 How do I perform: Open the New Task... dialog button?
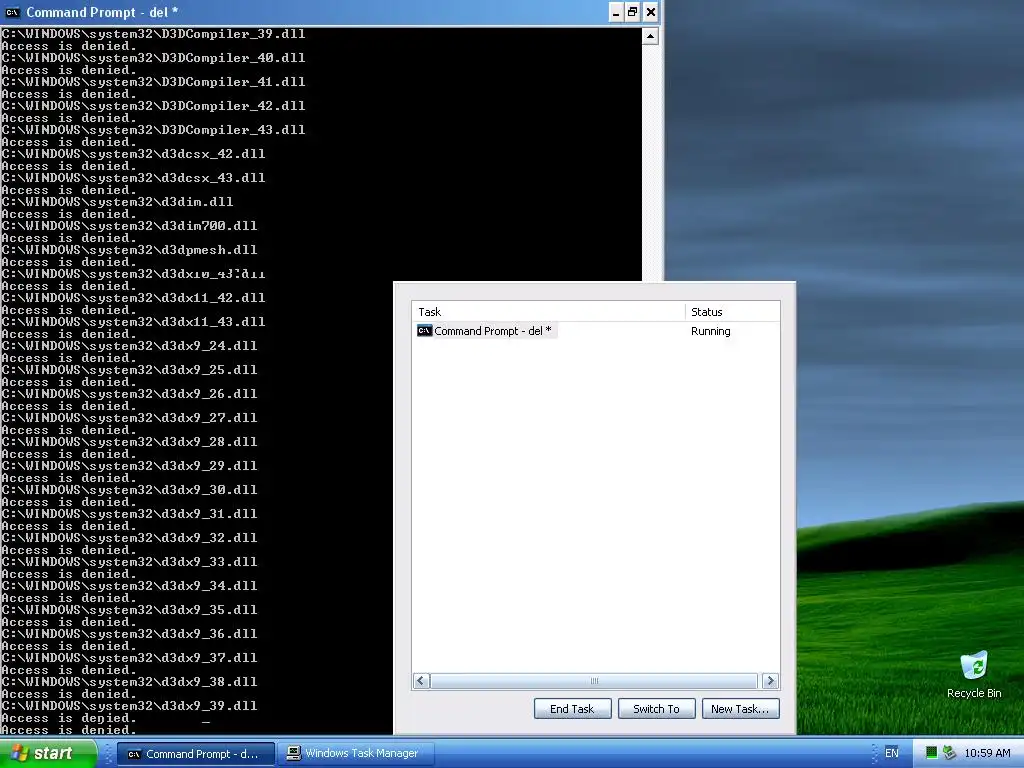pyautogui.click(x=740, y=709)
